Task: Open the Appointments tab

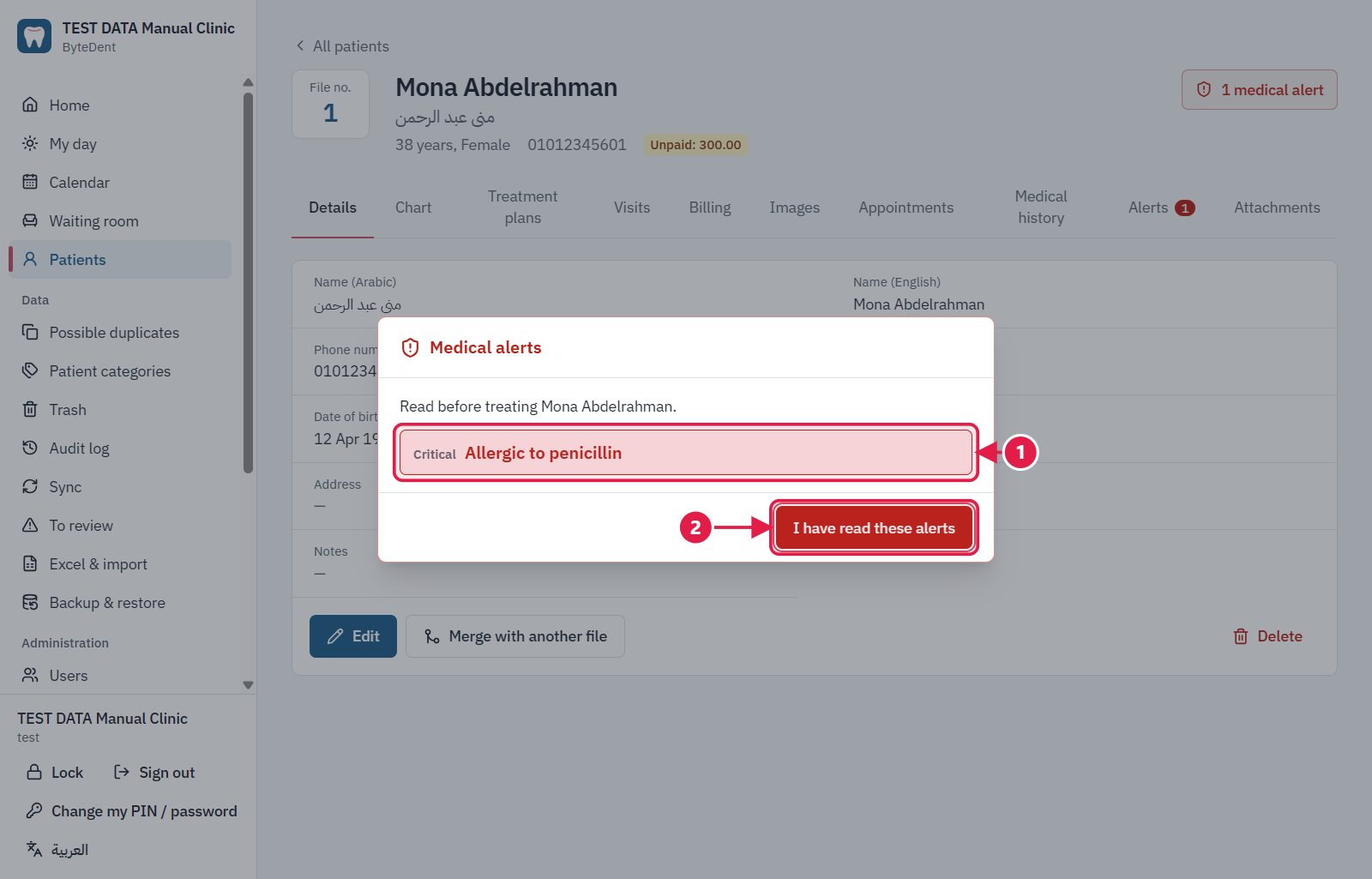Action: (906, 207)
